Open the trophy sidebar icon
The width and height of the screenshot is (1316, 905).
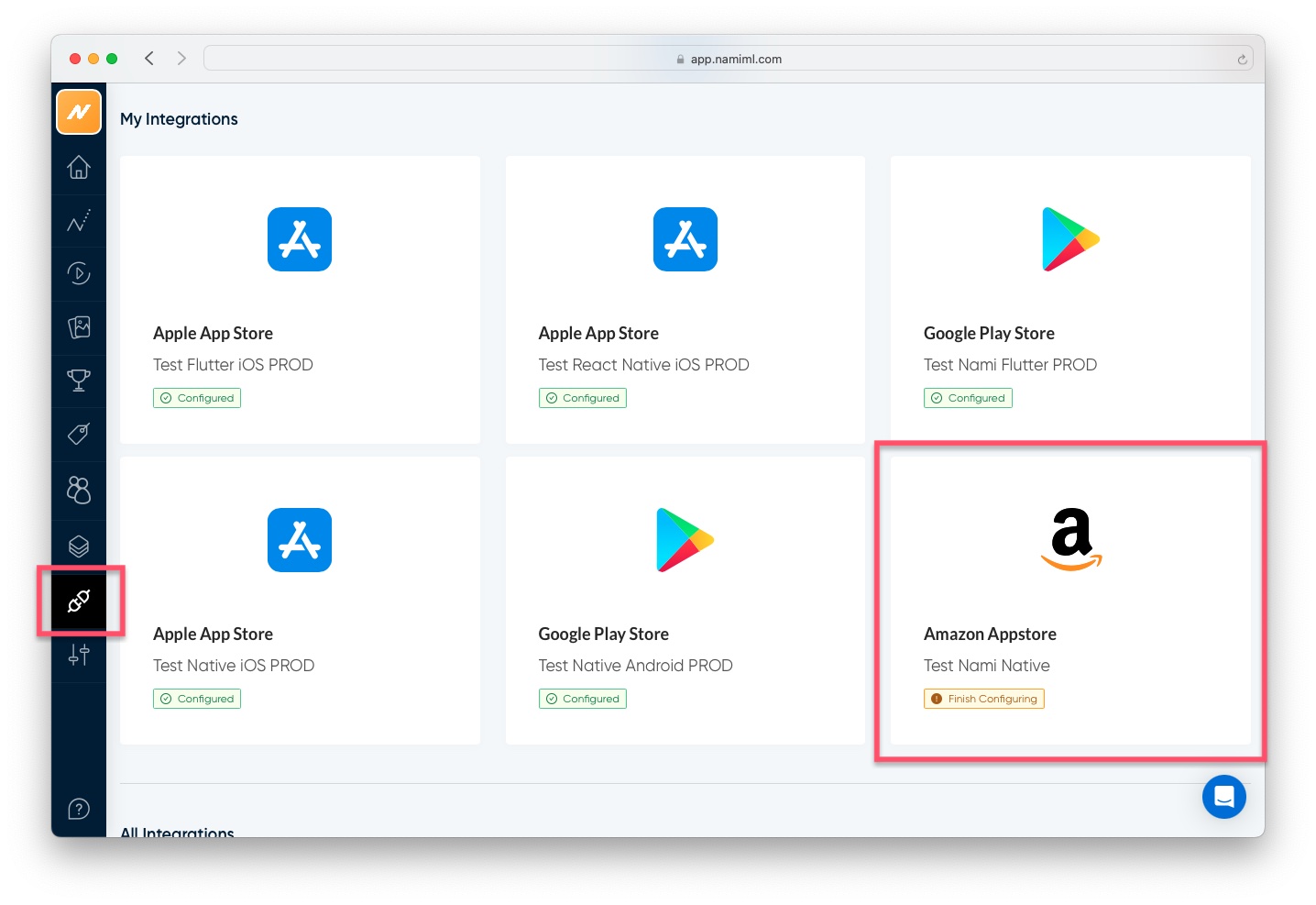(79, 381)
